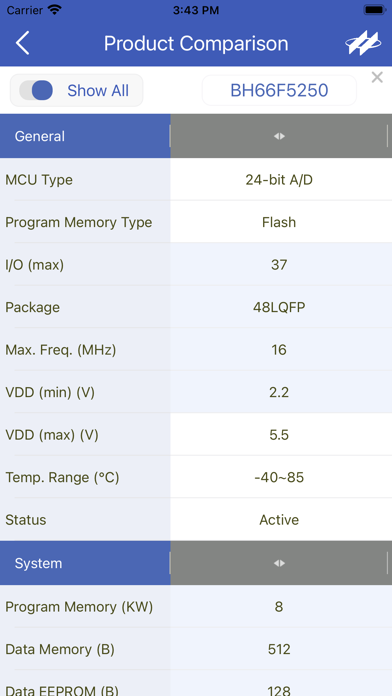Tap the battery icon in status bar
Viewport: 392px width, 696px height.
375,10
